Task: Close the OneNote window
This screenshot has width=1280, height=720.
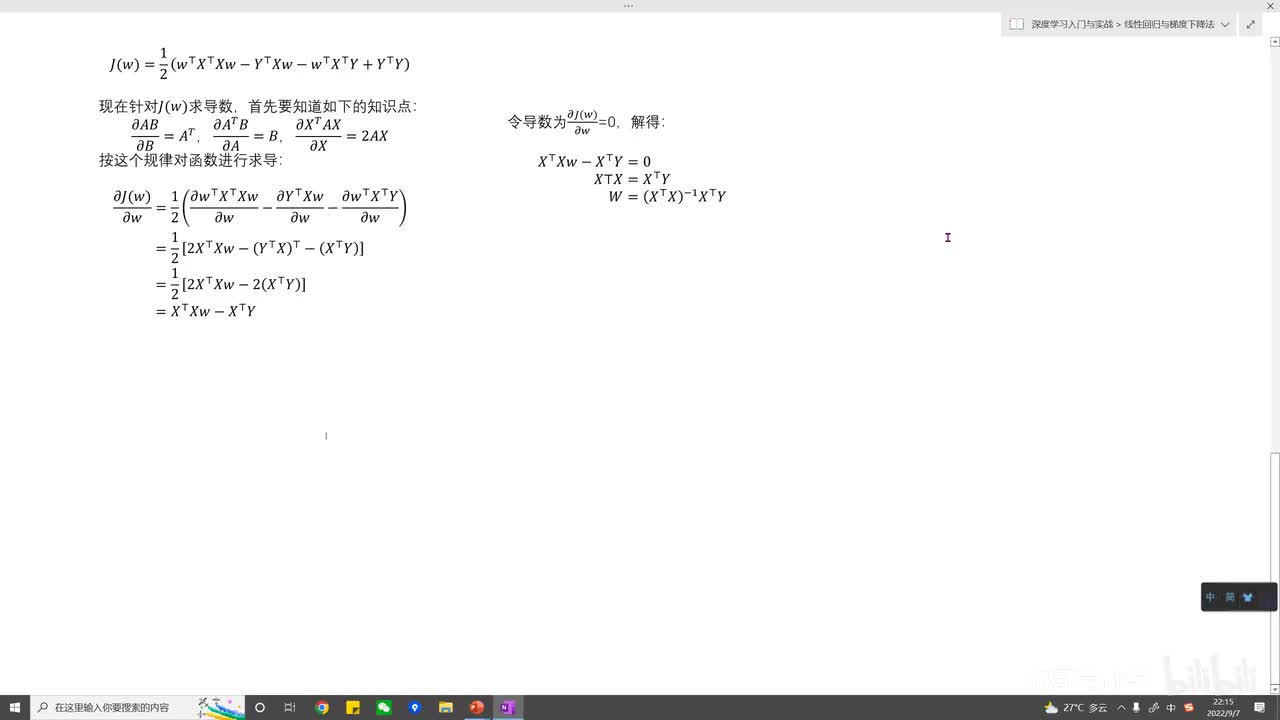Action: pos(1271,6)
